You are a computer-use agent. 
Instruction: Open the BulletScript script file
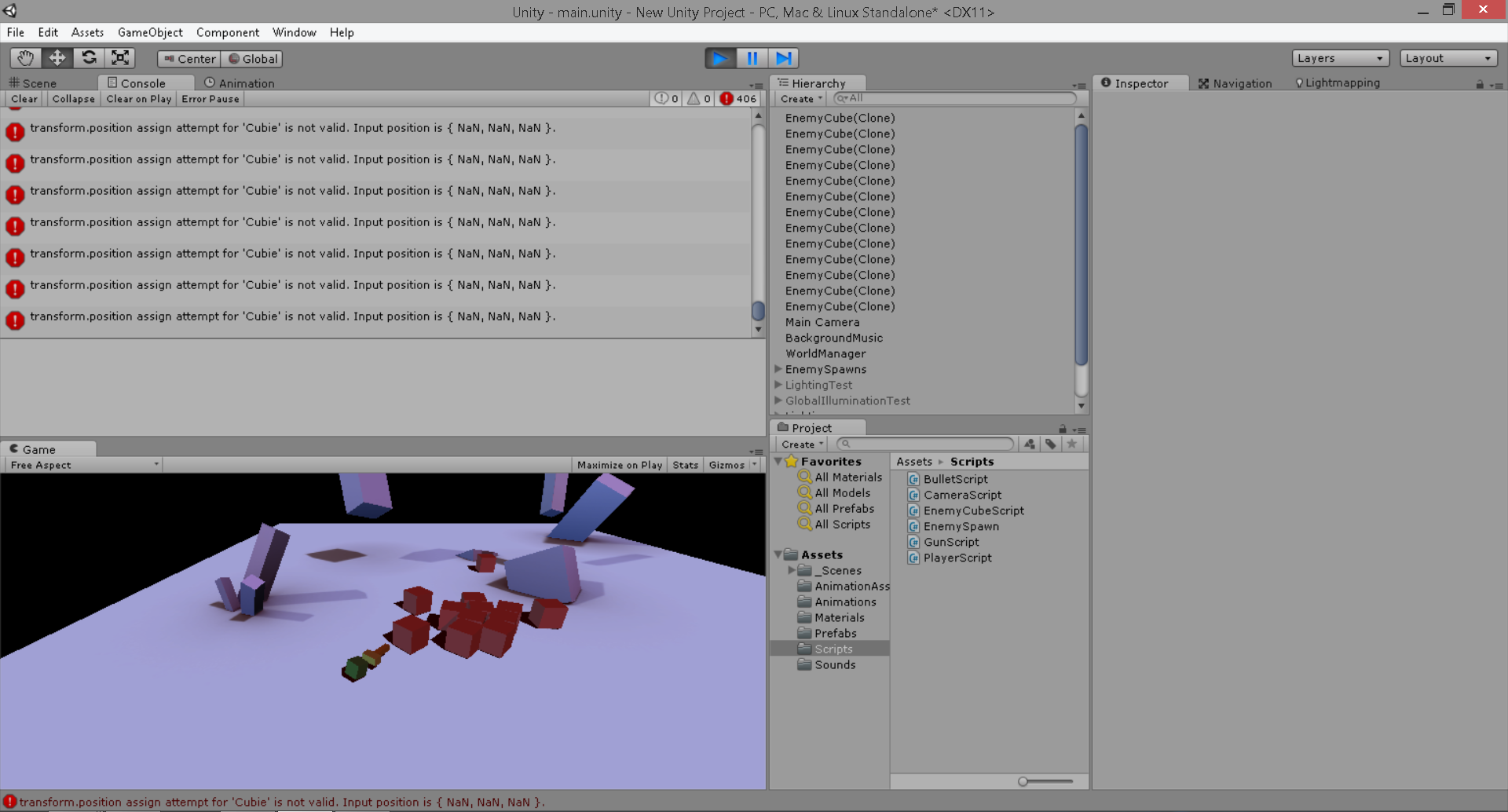(x=955, y=479)
